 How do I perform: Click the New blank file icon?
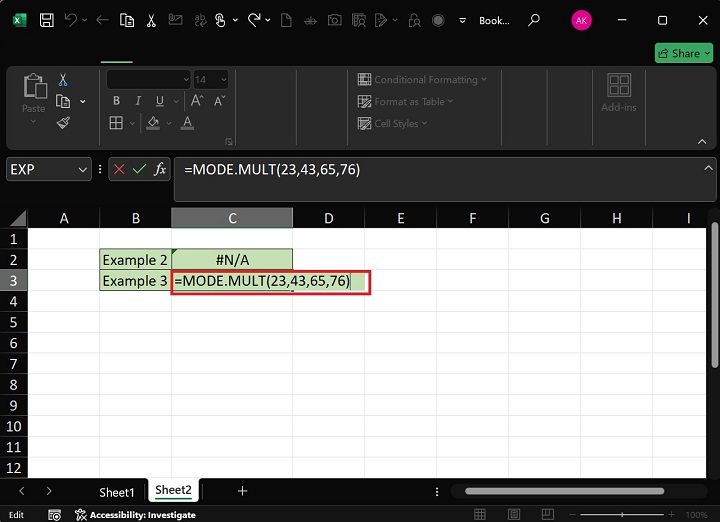(x=286, y=20)
